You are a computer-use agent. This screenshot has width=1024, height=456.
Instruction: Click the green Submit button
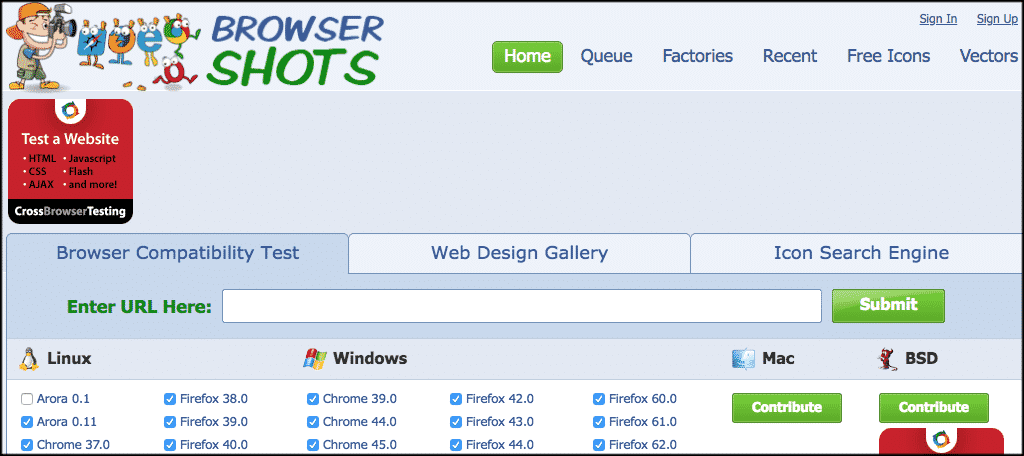(888, 305)
